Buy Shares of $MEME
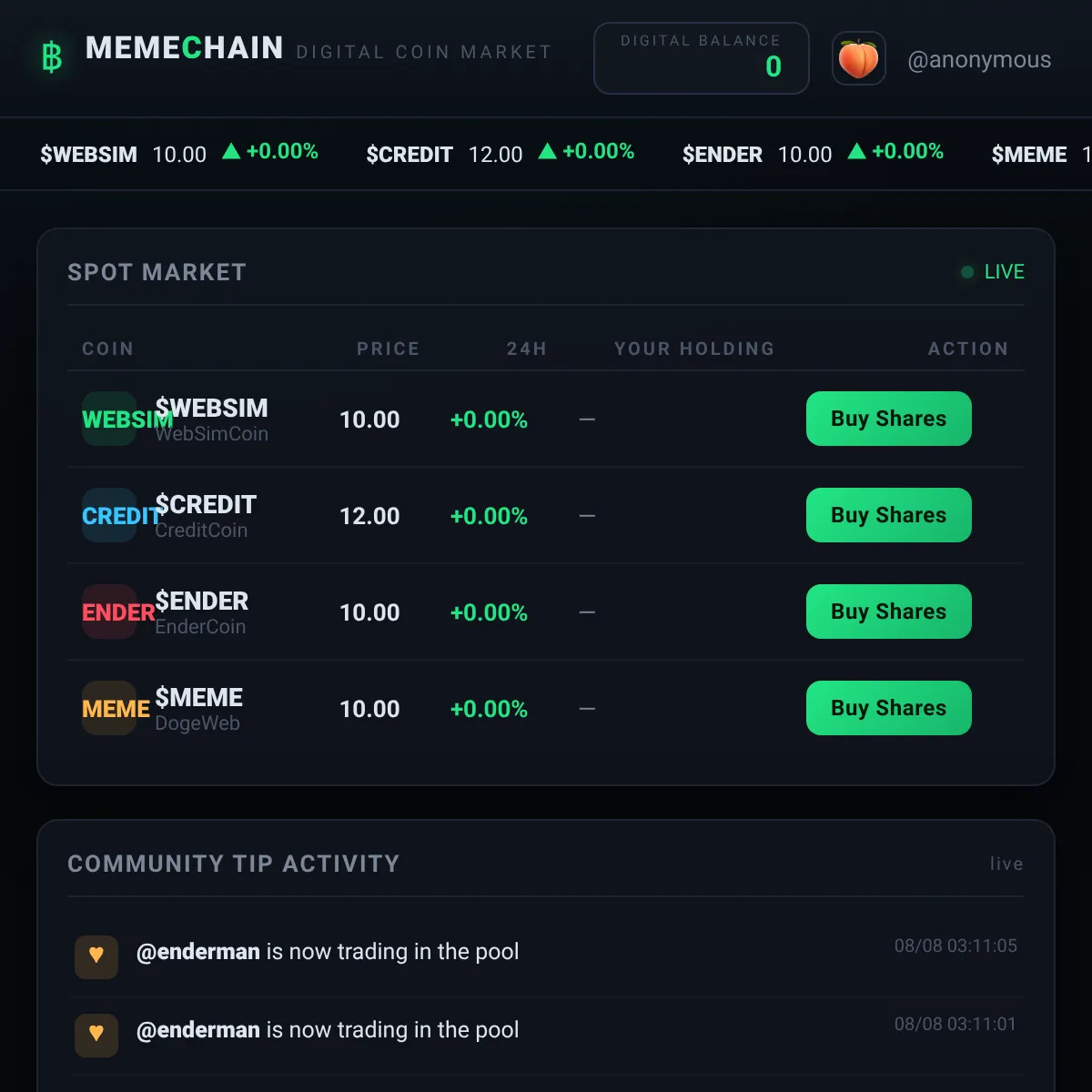The height and width of the screenshot is (1092, 1092). pyautogui.click(x=888, y=708)
